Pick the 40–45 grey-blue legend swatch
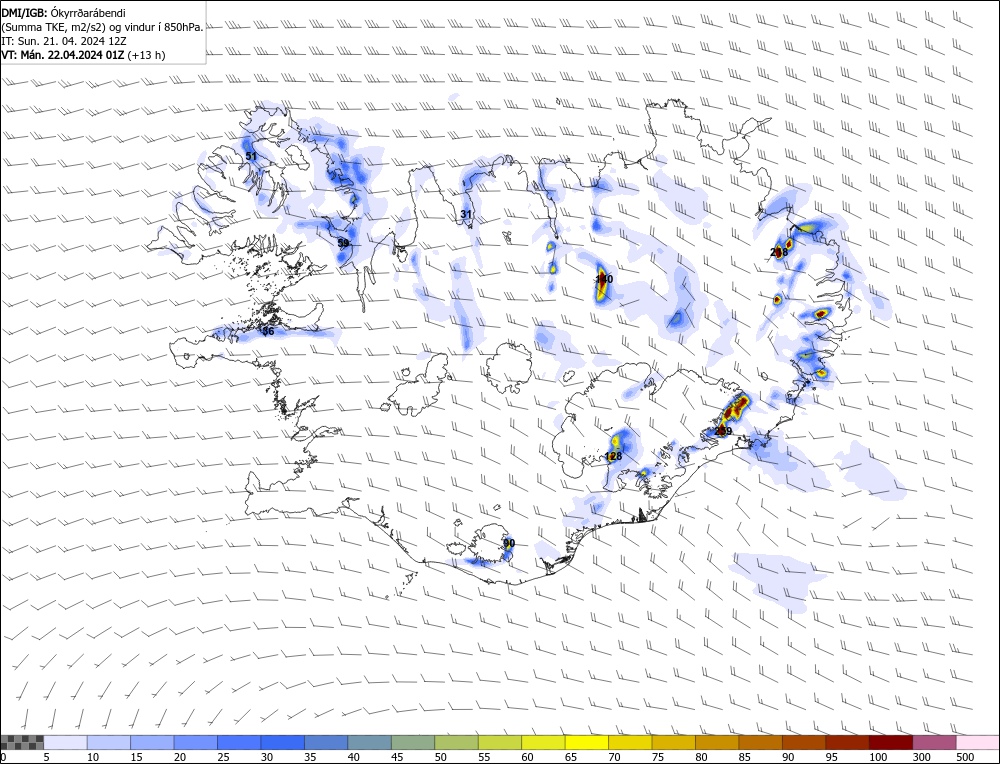Image resolution: width=1000 pixels, height=764 pixels. tap(369, 742)
